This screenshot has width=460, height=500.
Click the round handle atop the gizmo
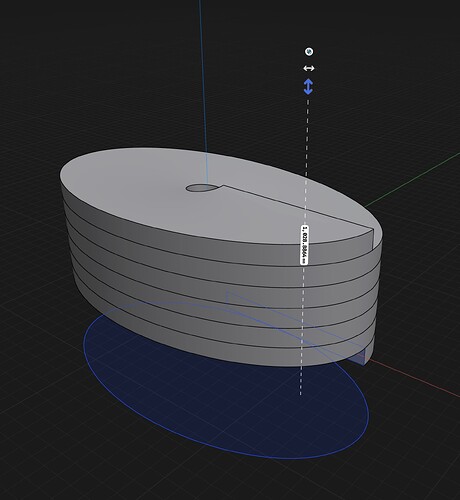coord(309,52)
